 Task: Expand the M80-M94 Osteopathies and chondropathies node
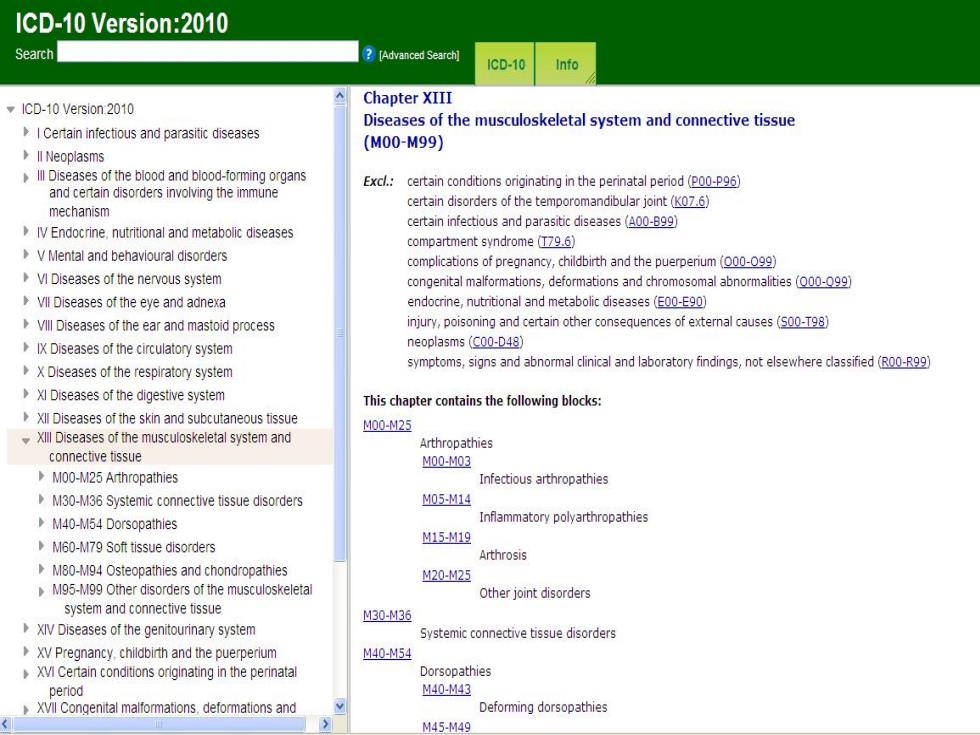pos(41,569)
